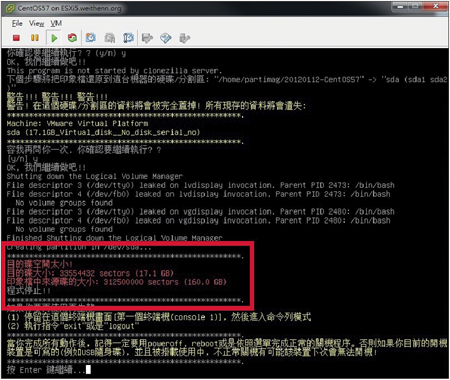Take a snapshot with the camera-clock icon
This screenshot has height=380, width=450.
tap(91, 38)
